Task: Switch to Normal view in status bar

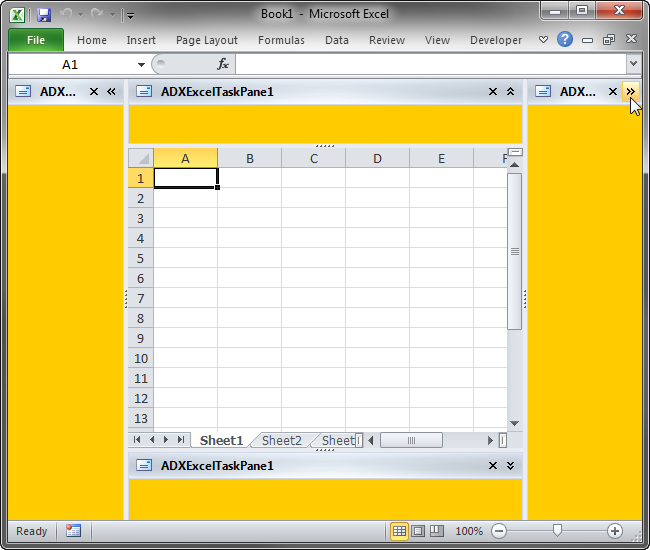Action: click(x=399, y=531)
